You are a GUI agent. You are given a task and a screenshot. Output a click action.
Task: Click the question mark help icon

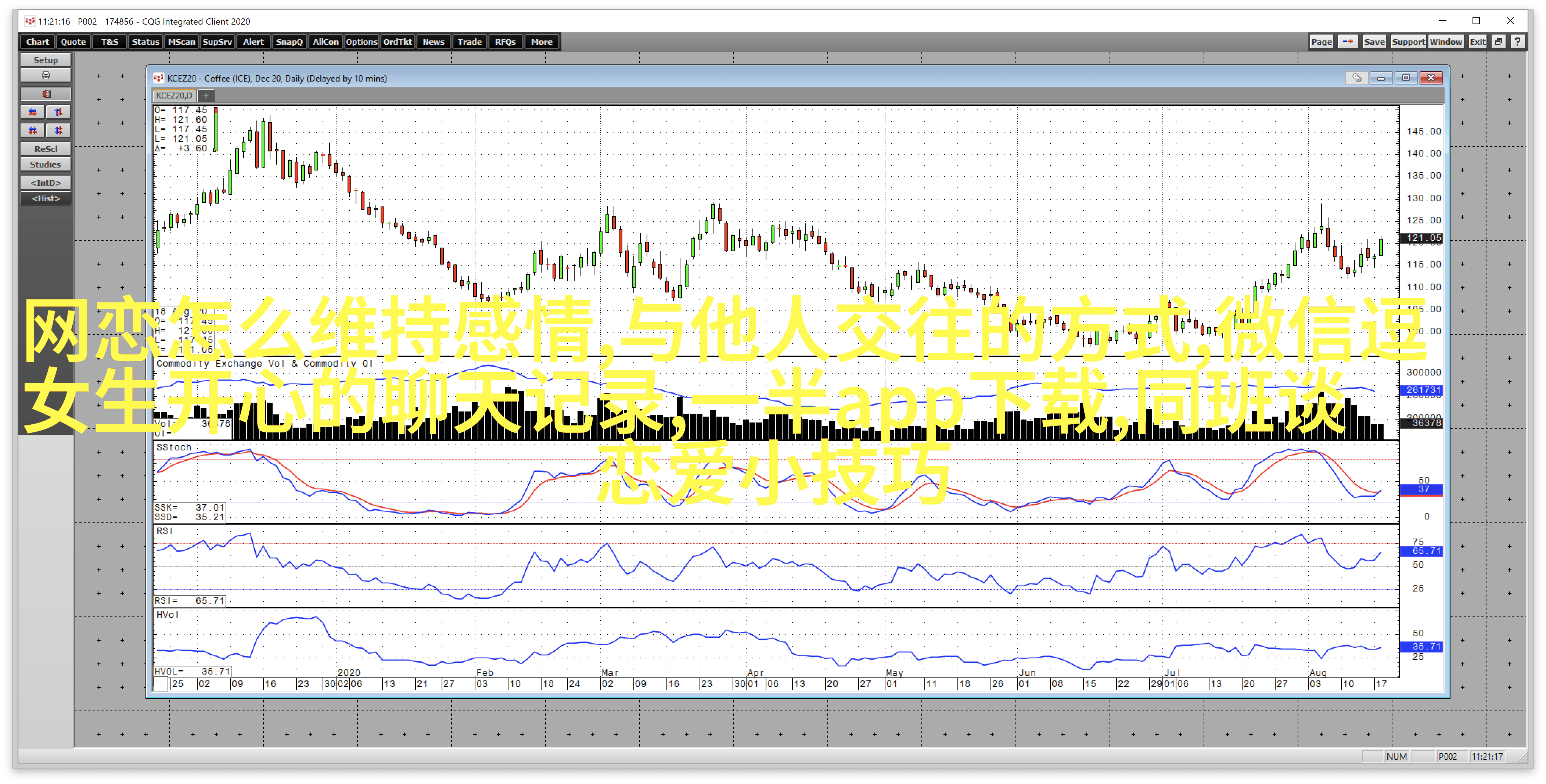point(1517,42)
